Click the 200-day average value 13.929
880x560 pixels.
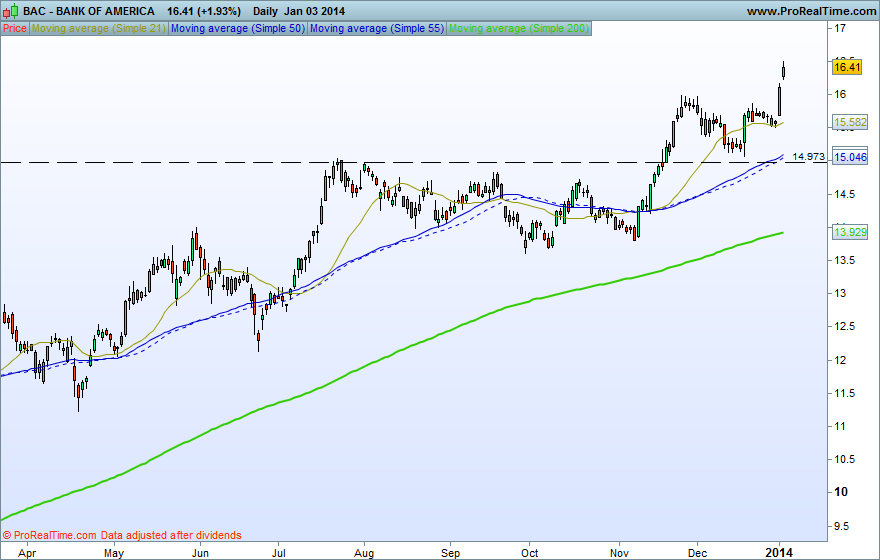pos(850,232)
